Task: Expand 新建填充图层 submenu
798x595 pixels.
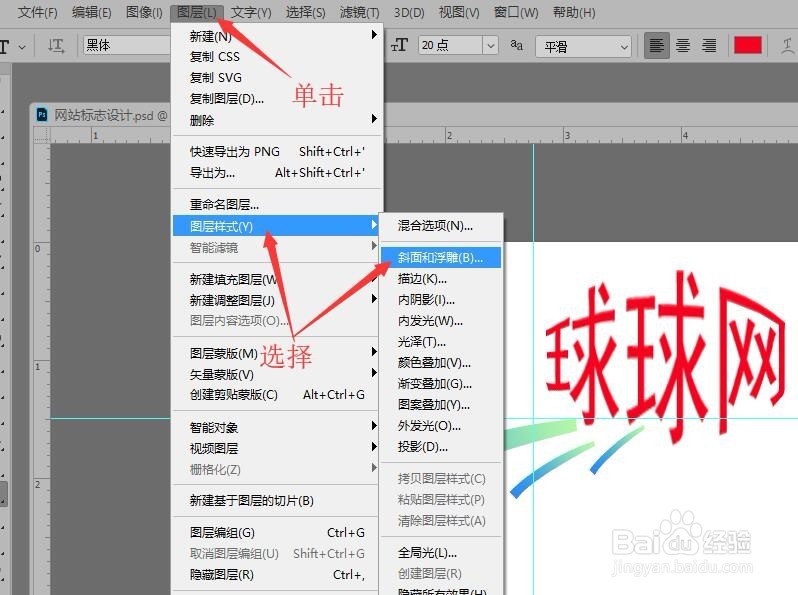Action: pyautogui.click(x=277, y=279)
